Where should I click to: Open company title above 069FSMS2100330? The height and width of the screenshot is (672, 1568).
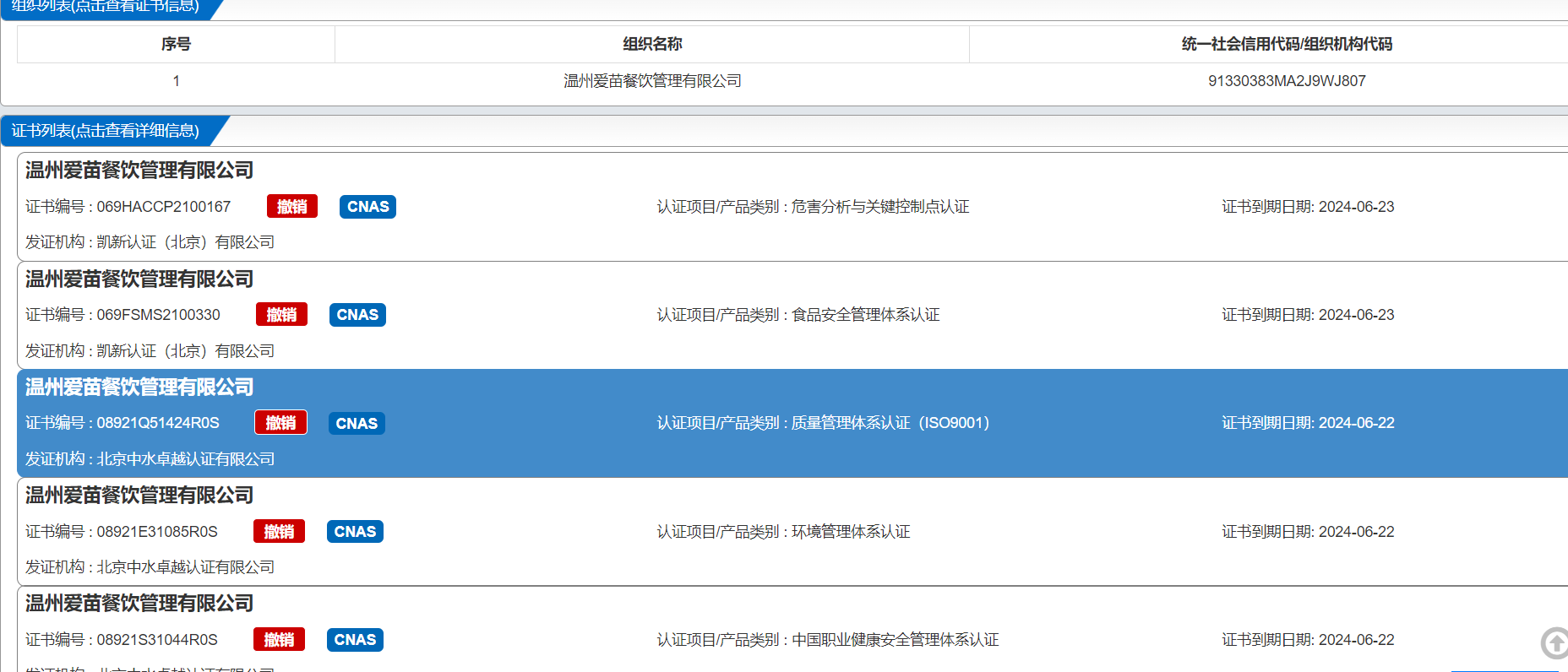pyautogui.click(x=139, y=279)
